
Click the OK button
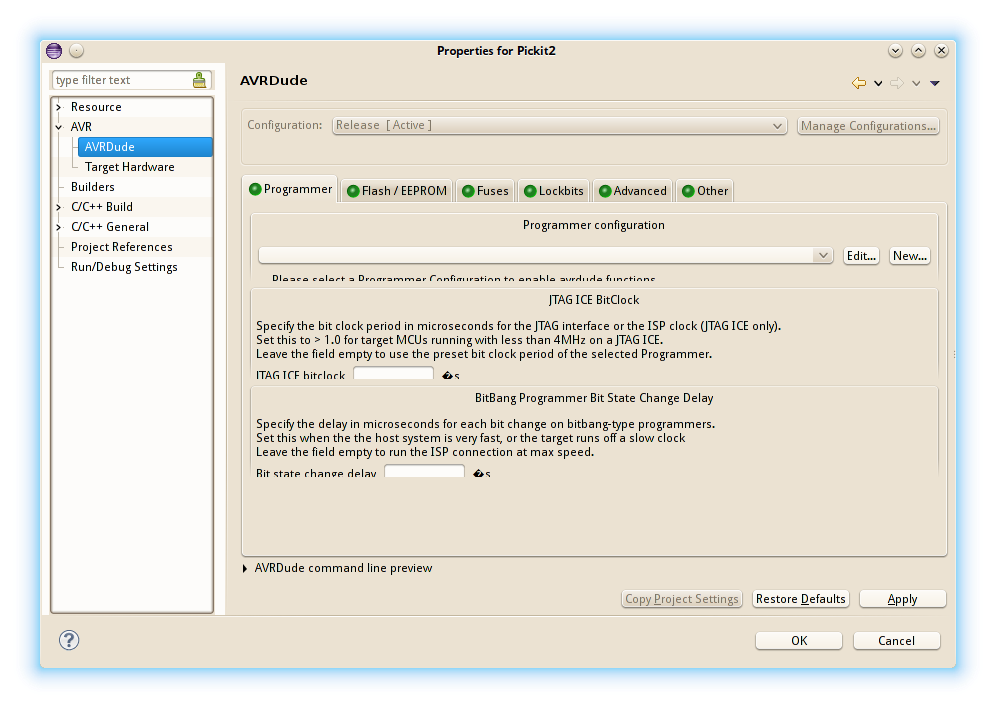tap(799, 641)
